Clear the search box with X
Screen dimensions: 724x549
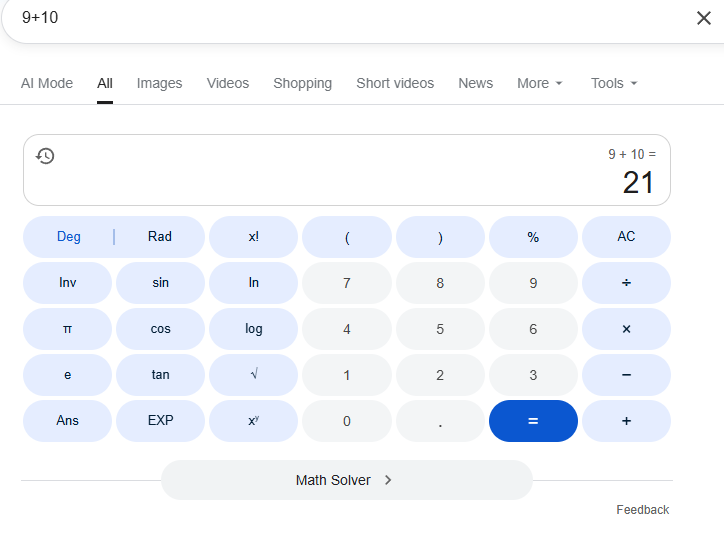703,18
